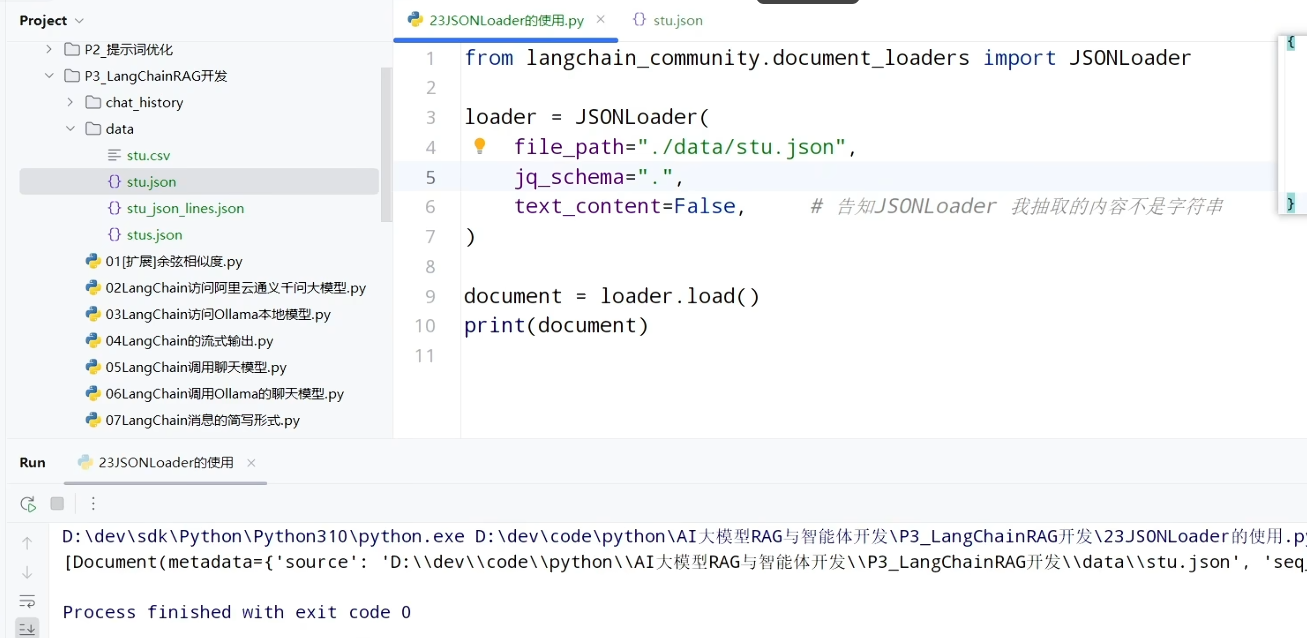
Task: Jump up the stack trace with the up arrow
Action: click(27, 543)
